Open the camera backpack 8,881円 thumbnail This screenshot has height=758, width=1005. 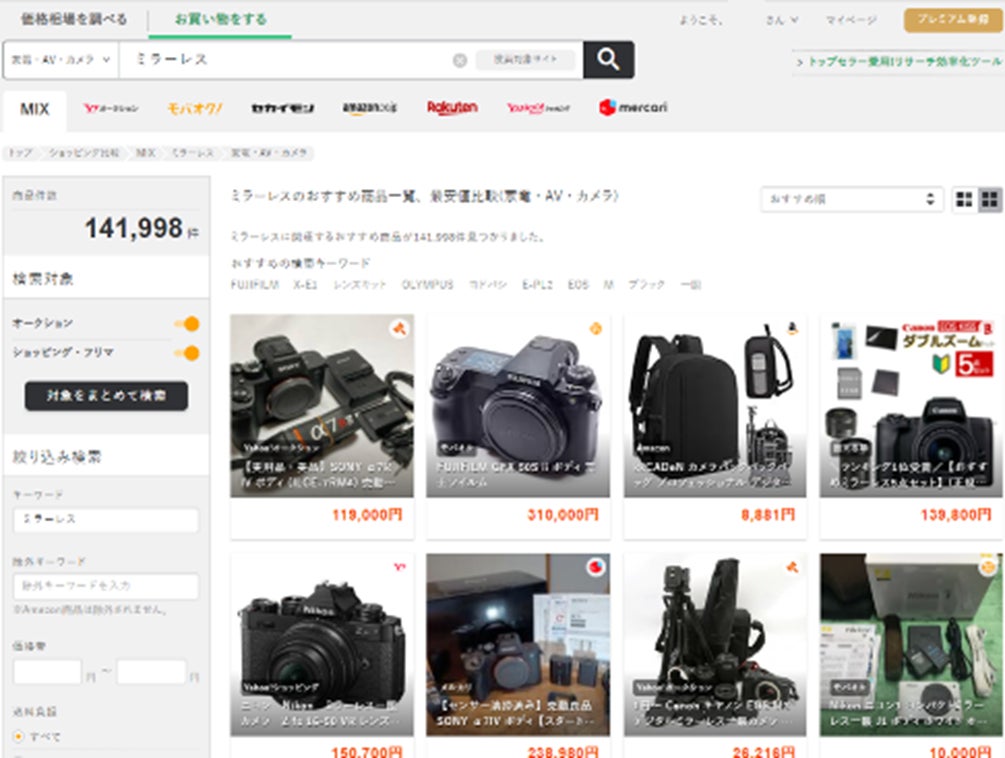click(x=715, y=406)
